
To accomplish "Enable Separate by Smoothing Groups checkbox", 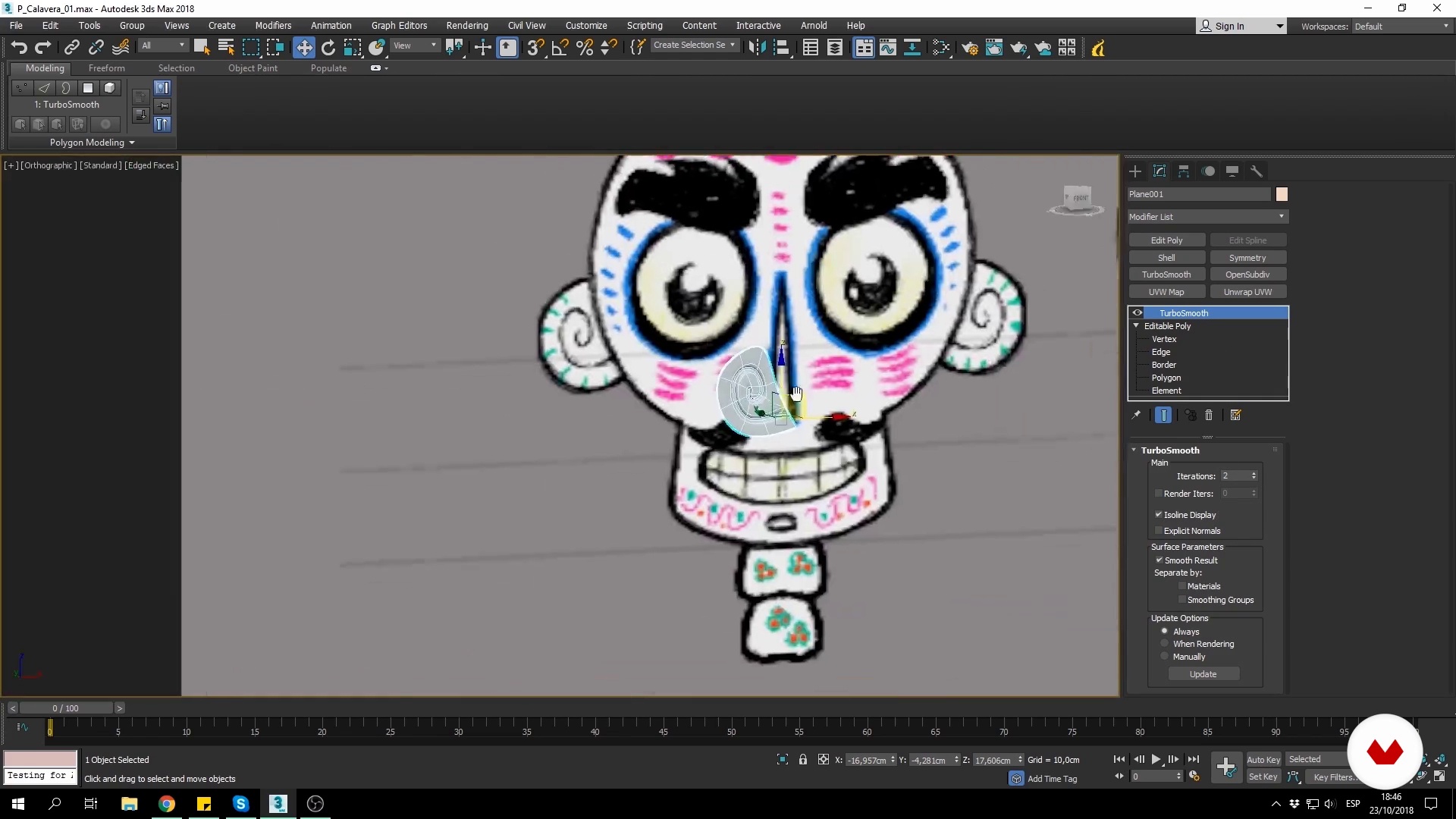I will click(1182, 599).
